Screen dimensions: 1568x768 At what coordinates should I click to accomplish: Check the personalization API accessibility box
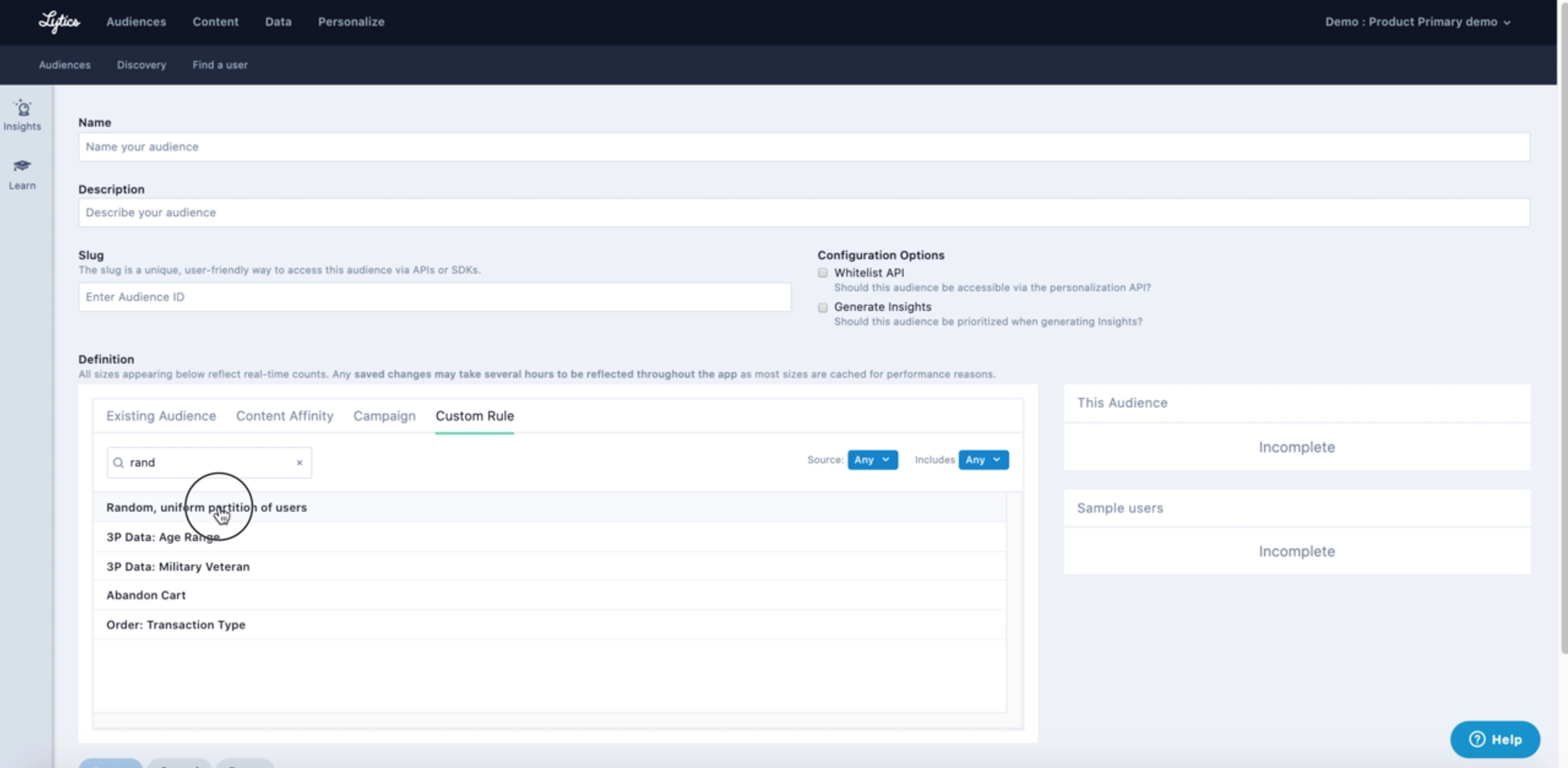pyautogui.click(x=822, y=273)
